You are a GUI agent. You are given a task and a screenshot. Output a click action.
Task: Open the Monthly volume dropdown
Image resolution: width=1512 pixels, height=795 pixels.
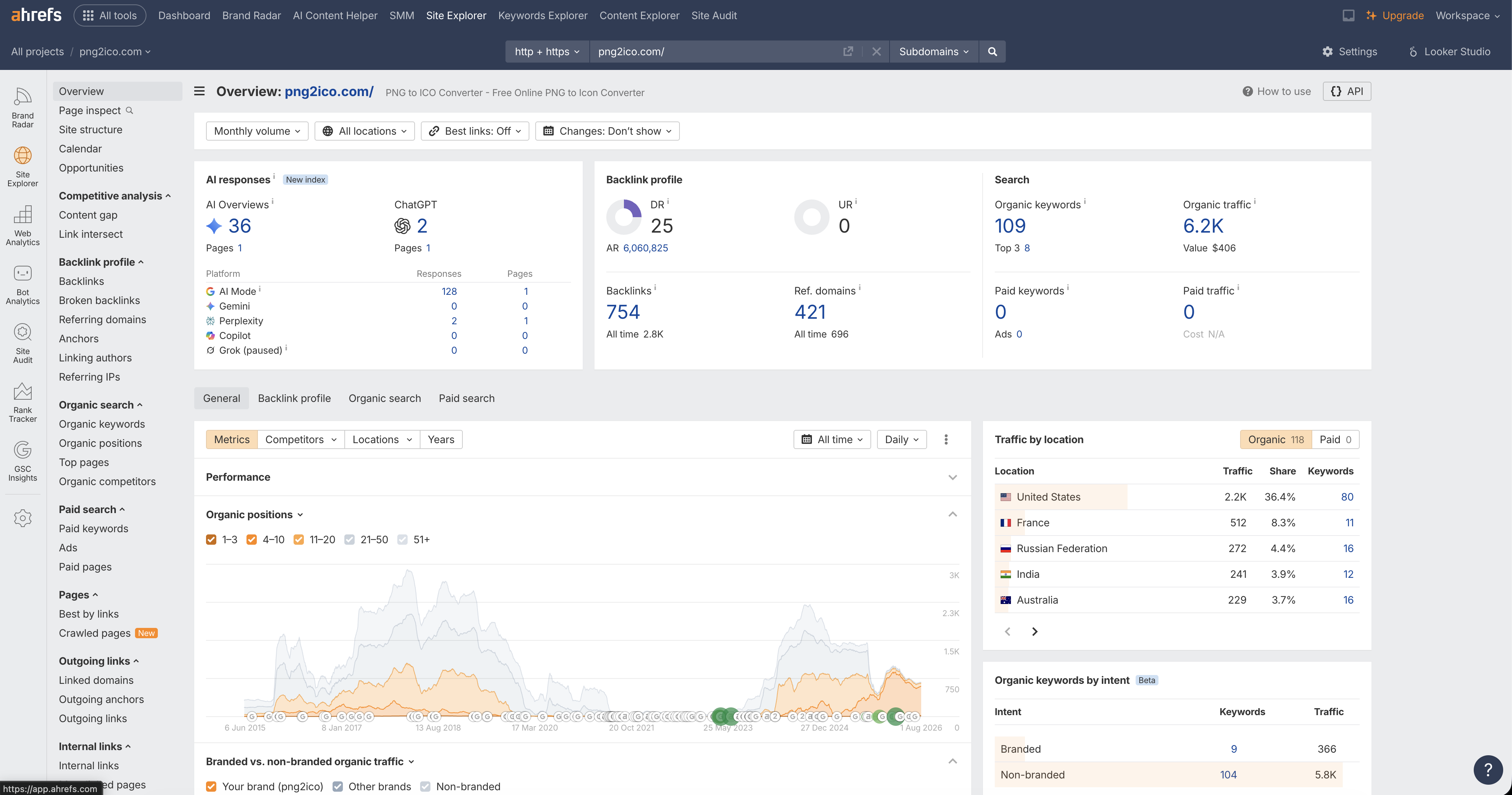pyautogui.click(x=257, y=131)
